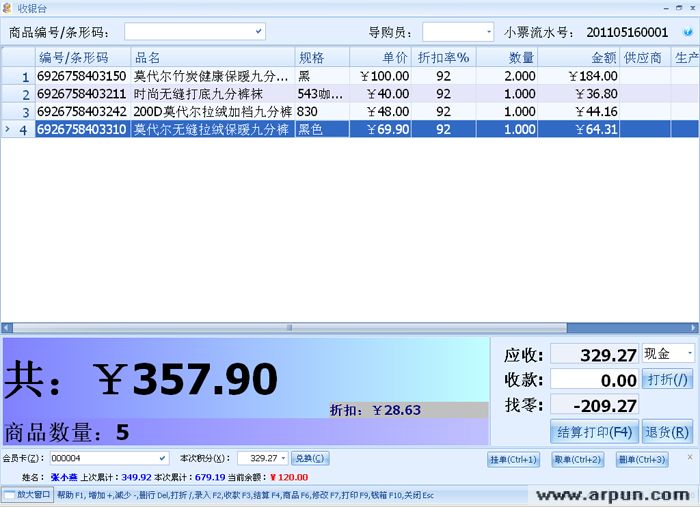Click the 编号/条形码 column header
This screenshot has width=700, height=507.
click(83, 57)
